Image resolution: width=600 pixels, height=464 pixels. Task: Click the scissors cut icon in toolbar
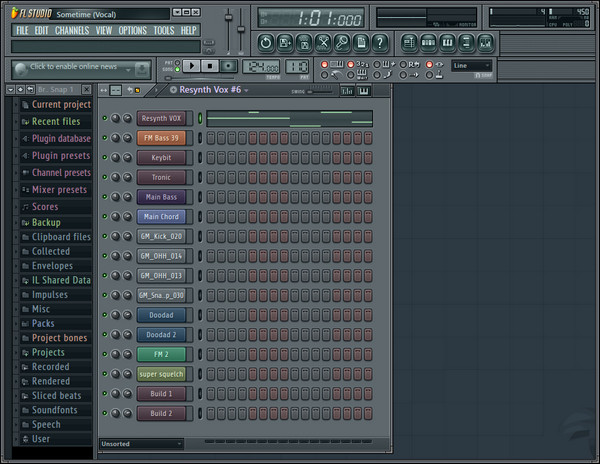click(323, 42)
